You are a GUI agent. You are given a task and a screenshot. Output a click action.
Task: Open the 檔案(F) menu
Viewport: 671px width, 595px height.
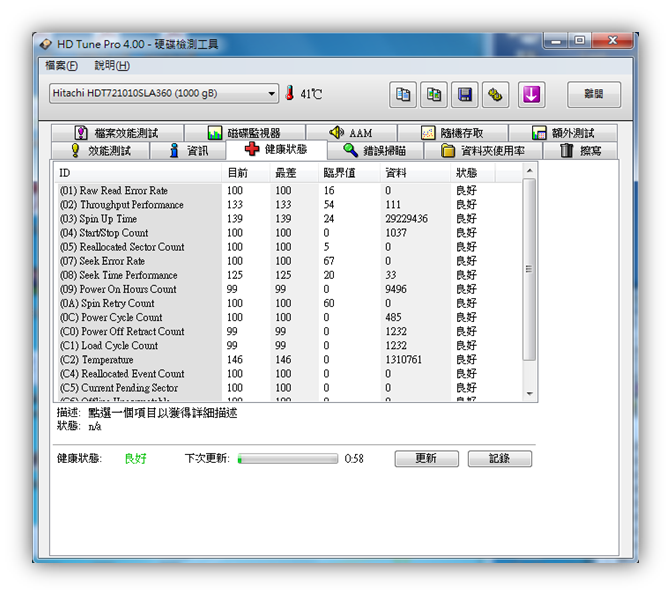pos(61,66)
